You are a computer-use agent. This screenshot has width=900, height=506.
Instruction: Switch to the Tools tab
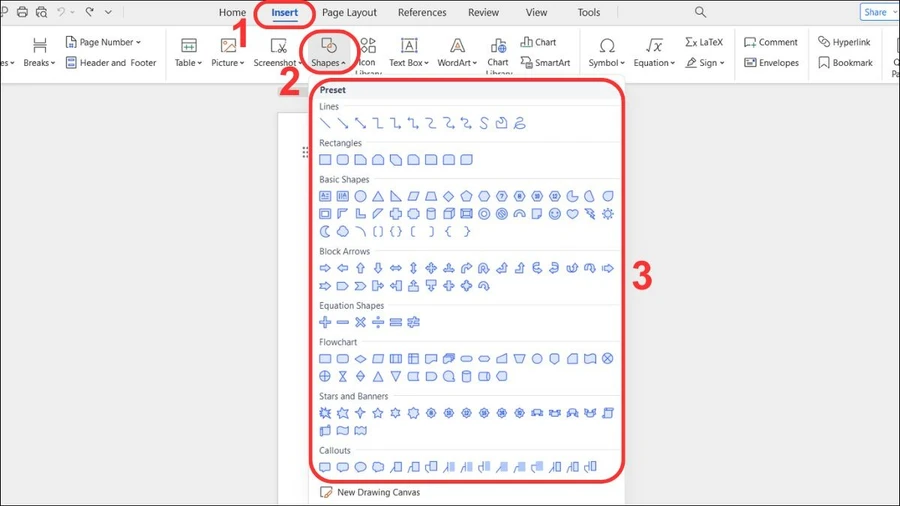588,13
